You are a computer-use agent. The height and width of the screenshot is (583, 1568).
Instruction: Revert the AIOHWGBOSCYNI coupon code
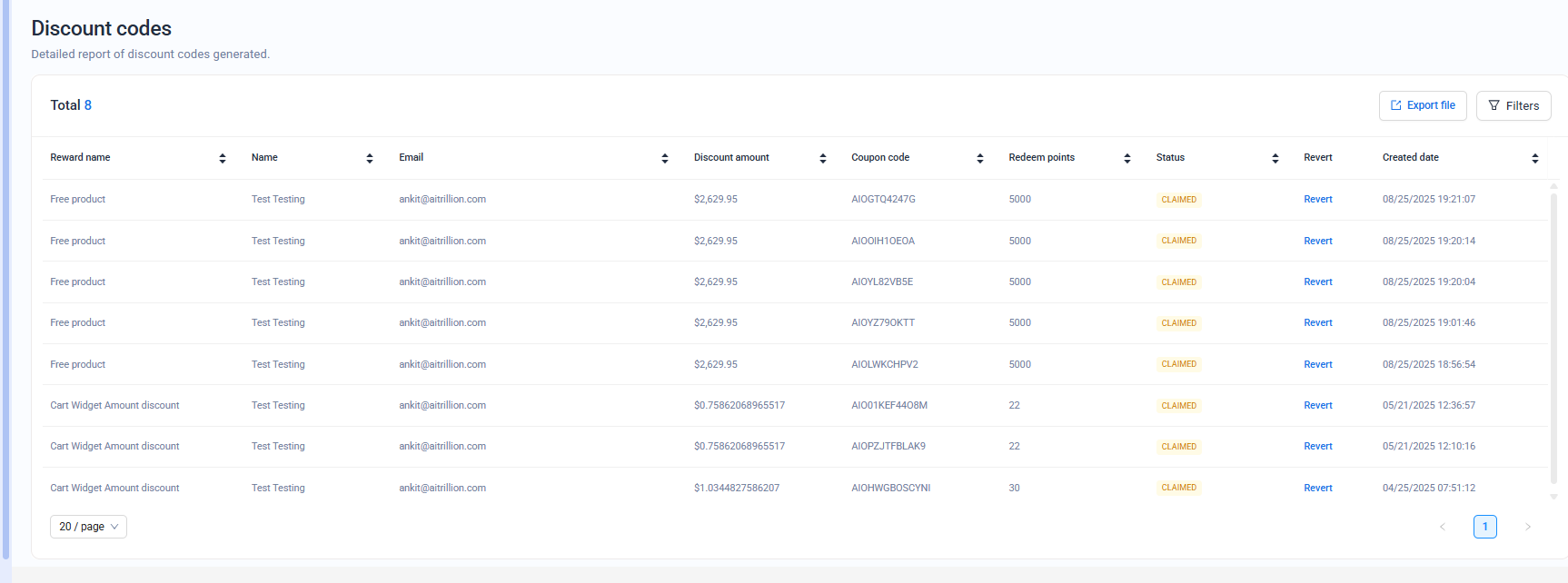tap(1317, 488)
